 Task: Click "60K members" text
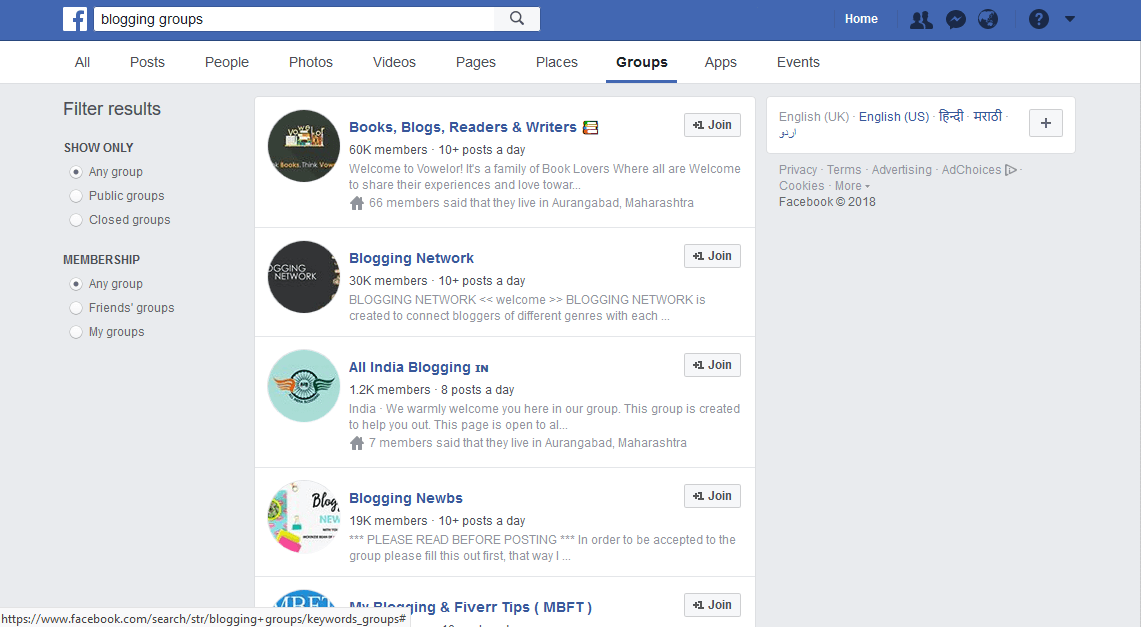point(388,150)
